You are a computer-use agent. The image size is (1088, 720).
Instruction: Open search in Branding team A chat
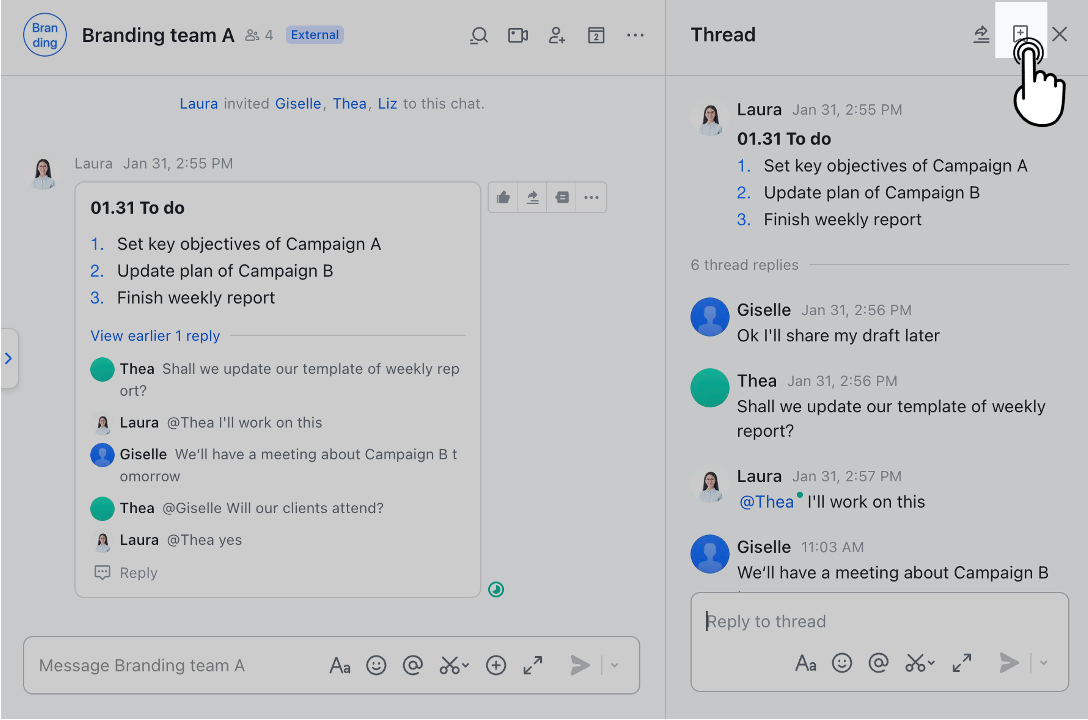pos(479,35)
